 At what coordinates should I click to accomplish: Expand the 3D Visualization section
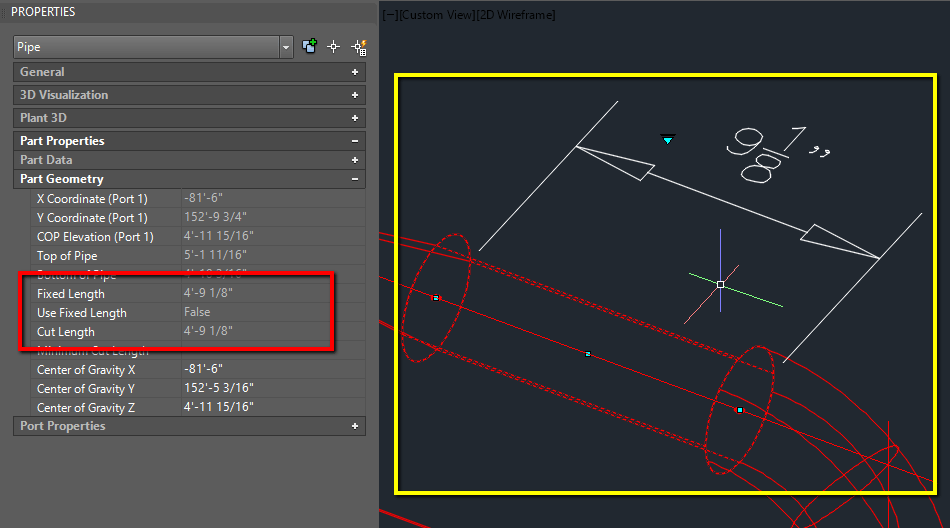click(355, 95)
